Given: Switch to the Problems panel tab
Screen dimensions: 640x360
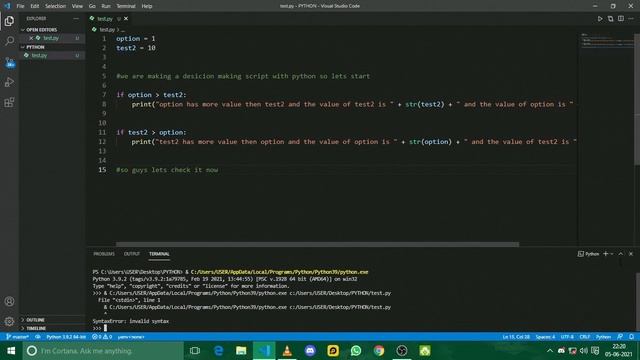Looking at the screenshot, I should point(104,254).
